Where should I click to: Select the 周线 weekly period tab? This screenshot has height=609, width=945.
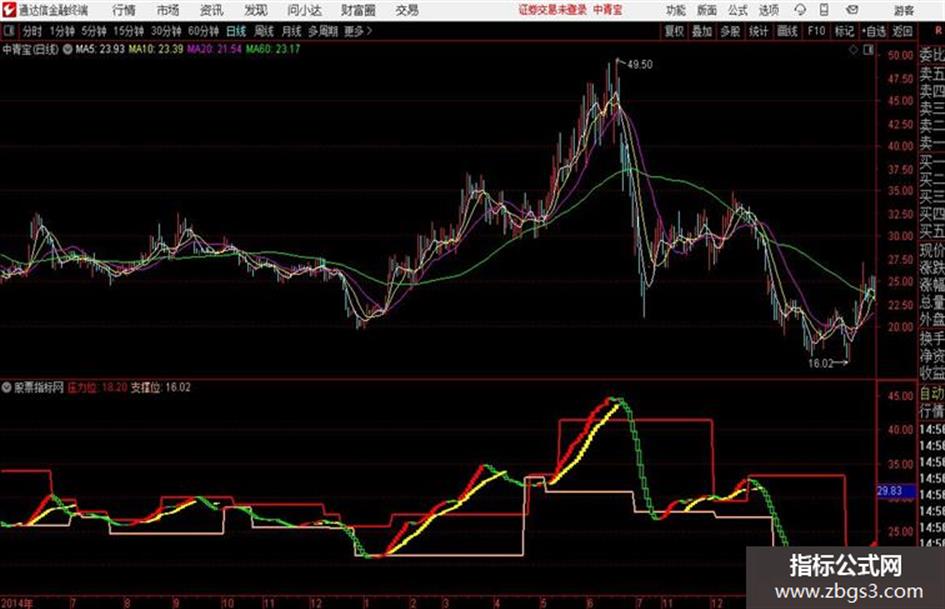pyautogui.click(x=264, y=31)
